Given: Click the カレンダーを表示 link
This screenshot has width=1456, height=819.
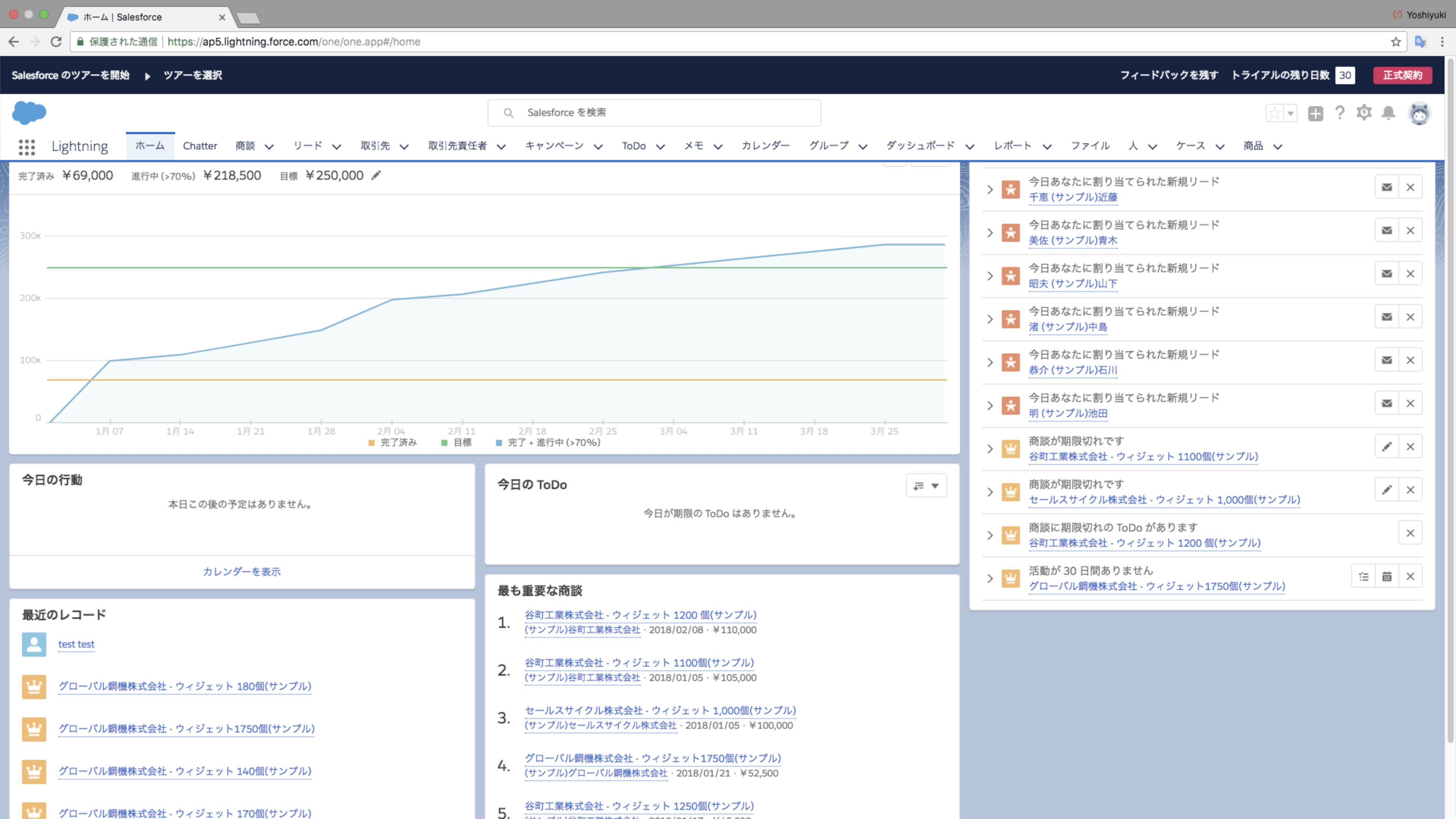Looking at the screenshot, I should coord(242,571).
